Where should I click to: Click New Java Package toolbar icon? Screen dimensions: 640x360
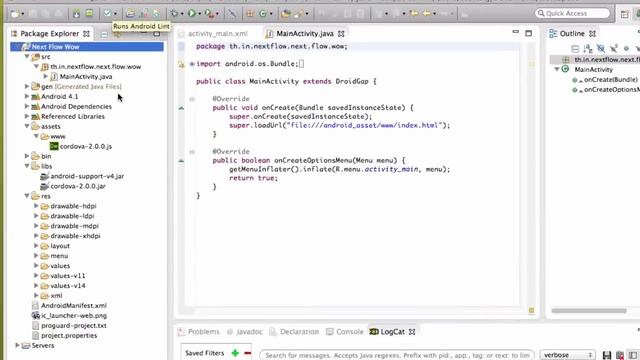250,13
